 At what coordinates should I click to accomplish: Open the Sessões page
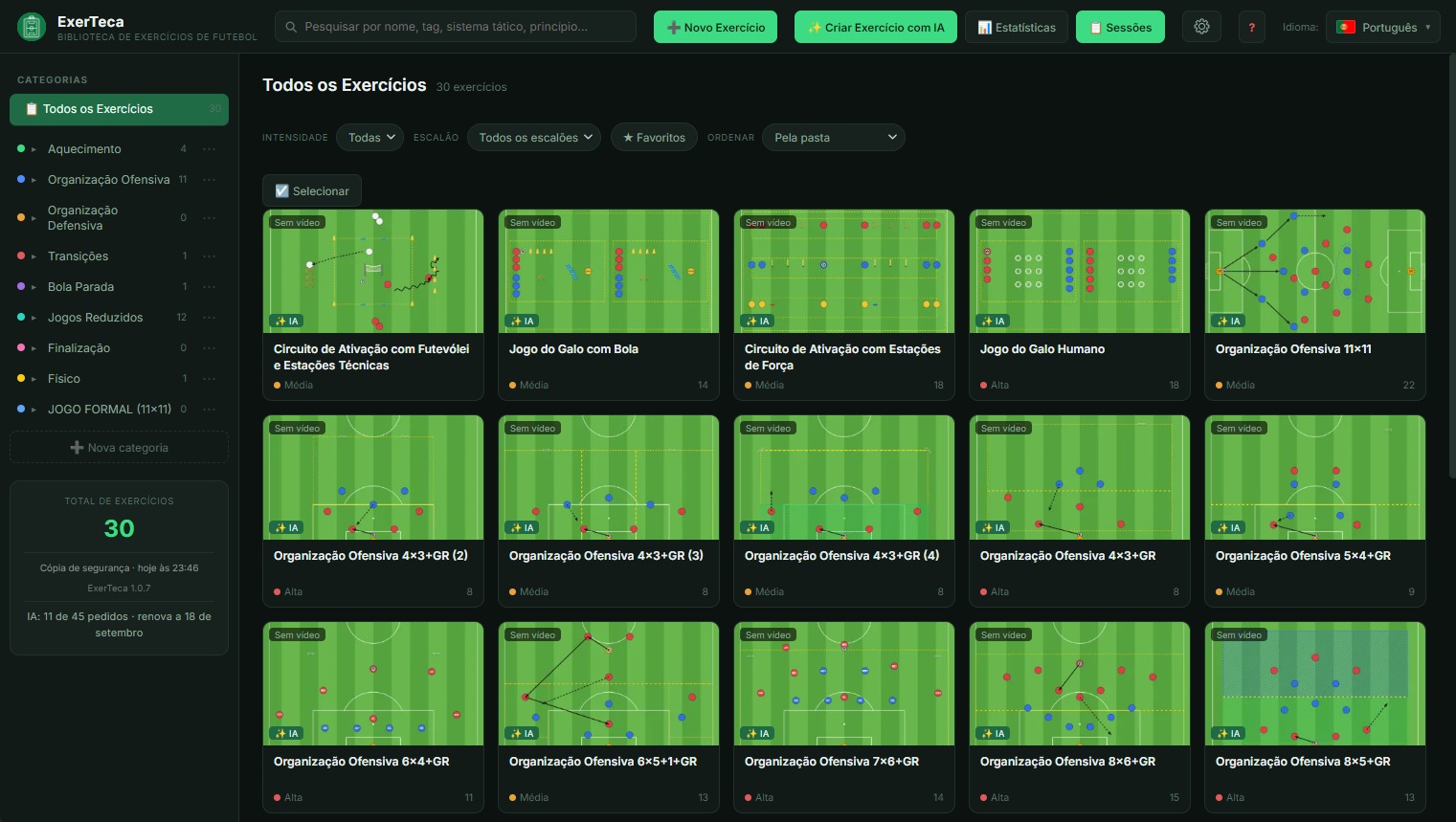pos(1120,27)
